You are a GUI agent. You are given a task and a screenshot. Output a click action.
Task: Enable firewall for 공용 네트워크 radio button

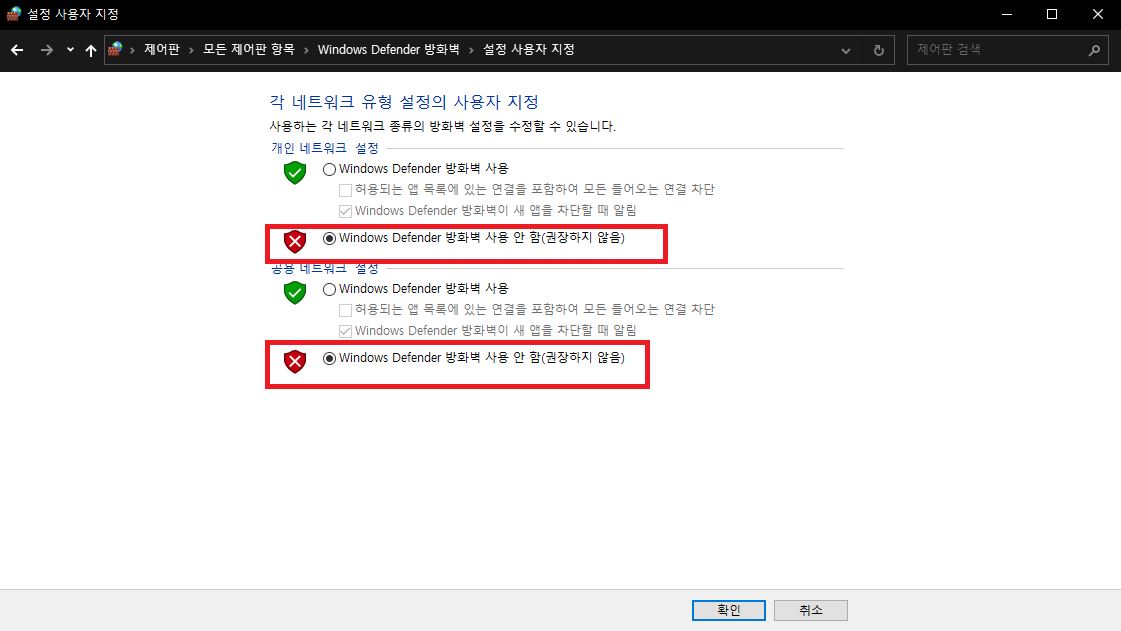329,289
